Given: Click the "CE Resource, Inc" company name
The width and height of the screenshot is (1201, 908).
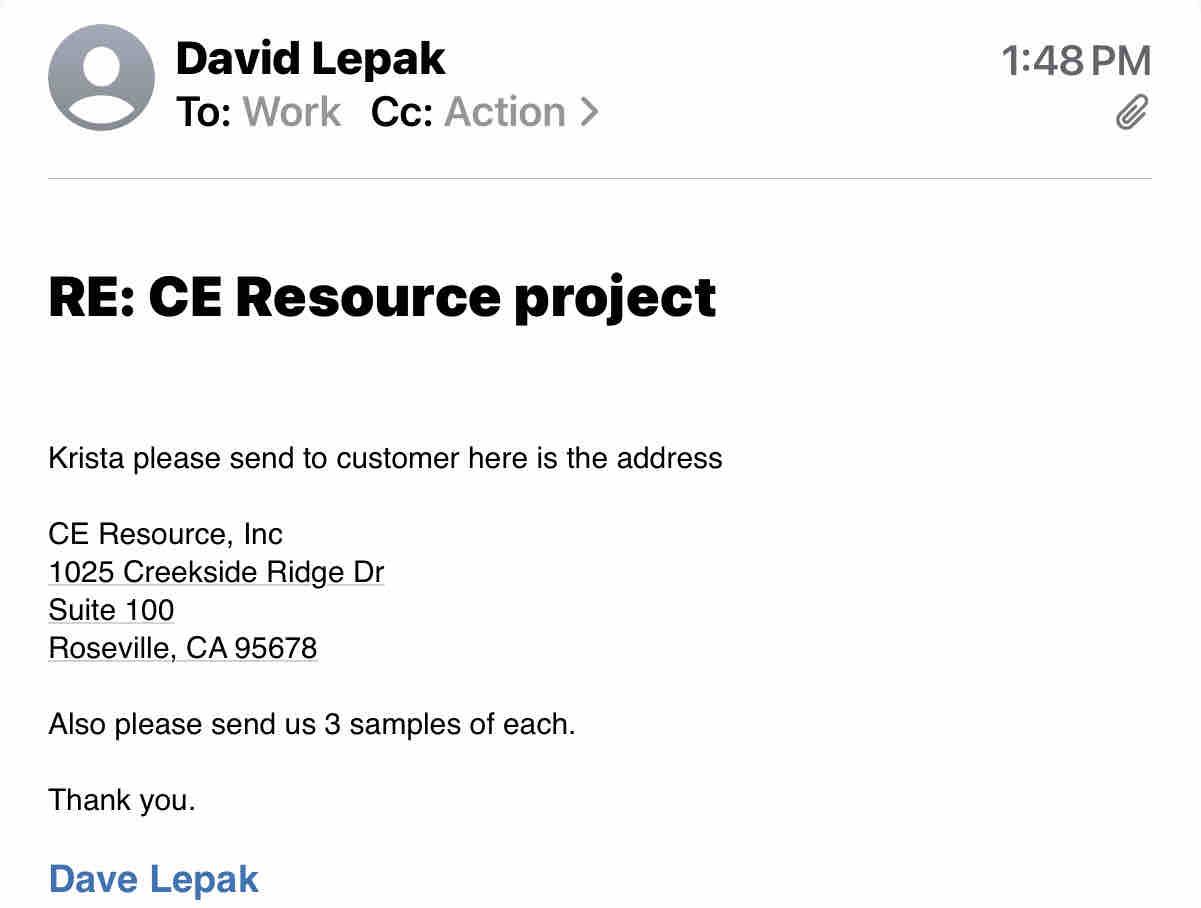Looking at the screenshot, I should point(166,534).
